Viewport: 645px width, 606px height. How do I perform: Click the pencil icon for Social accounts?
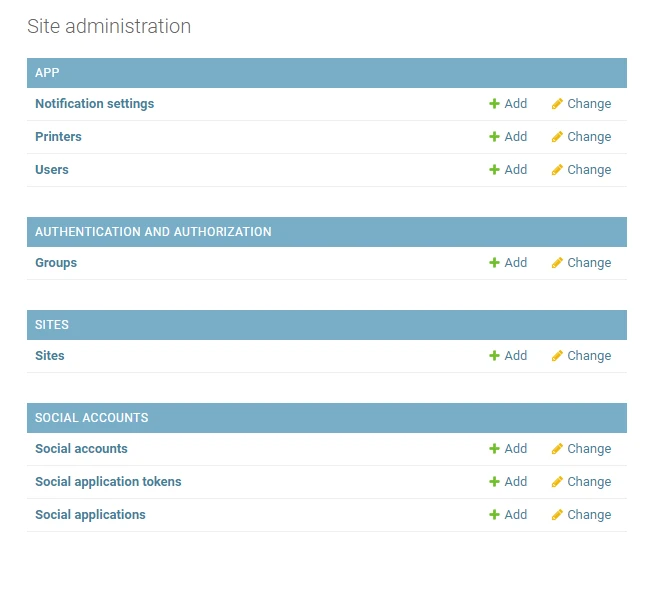click(557, 449)
